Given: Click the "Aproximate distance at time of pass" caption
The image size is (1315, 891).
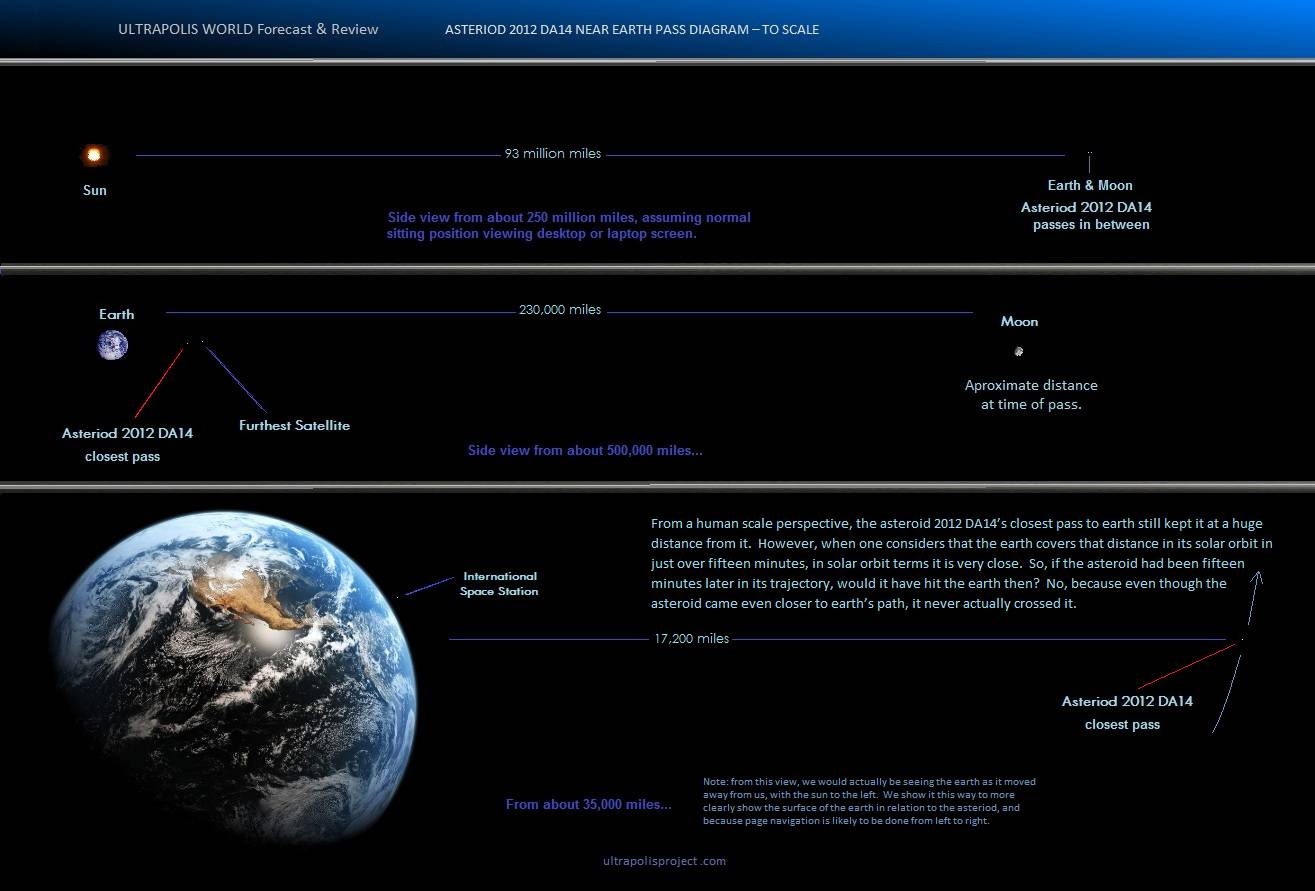Looking at the screenshot, I should (x=1031, y=395).
